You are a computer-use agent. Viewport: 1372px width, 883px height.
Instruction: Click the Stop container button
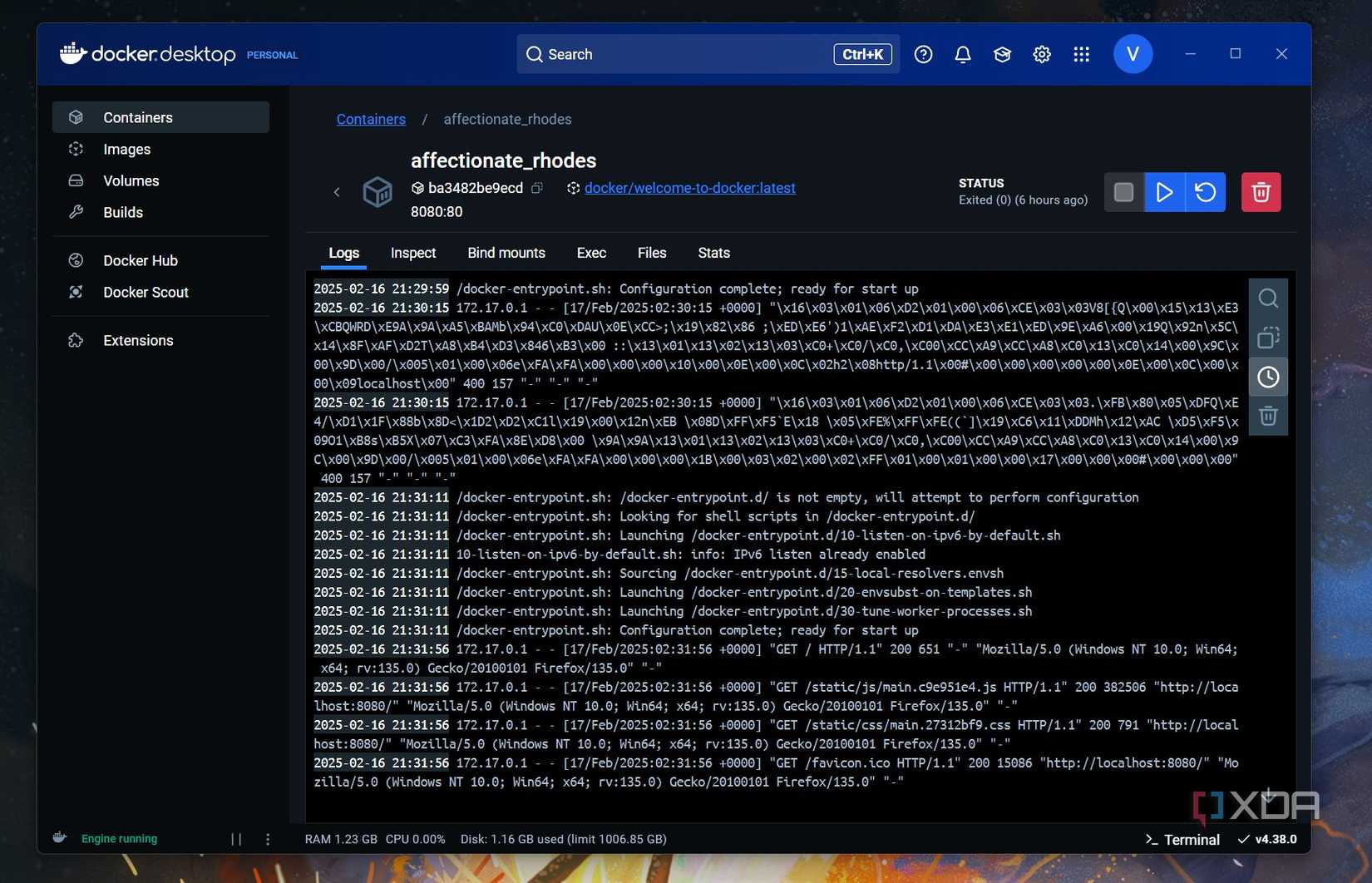[x=1124, y=192]
